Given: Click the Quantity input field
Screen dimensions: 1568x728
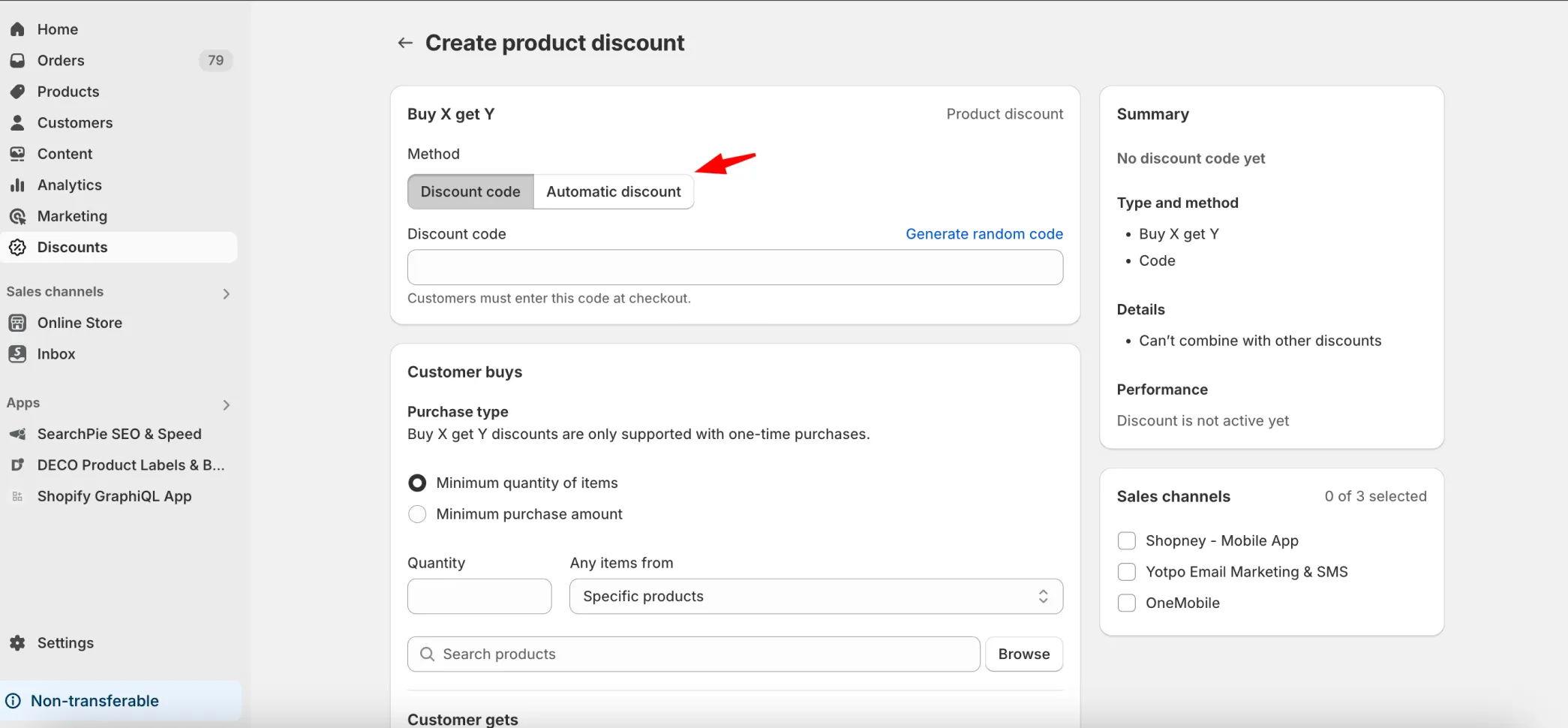Looking at the screenshot, I should click(479, 596).
